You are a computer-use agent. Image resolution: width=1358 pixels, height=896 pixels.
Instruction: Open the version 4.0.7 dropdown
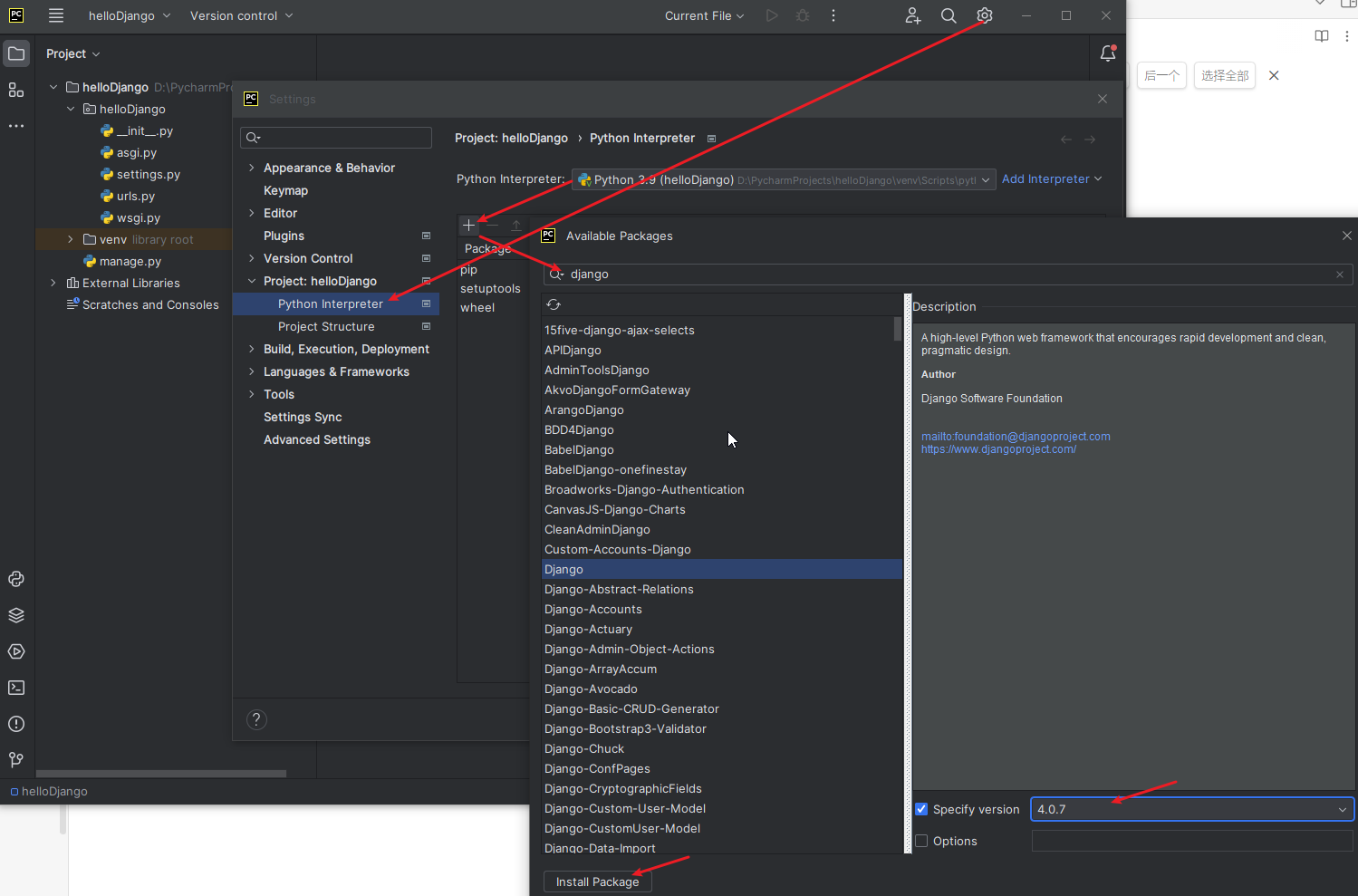1192,809
